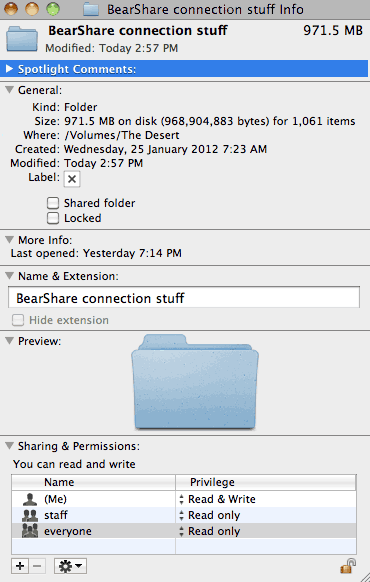Select the (Me) user icon
The image size is (370, 582).
click(x=30, y=499)
